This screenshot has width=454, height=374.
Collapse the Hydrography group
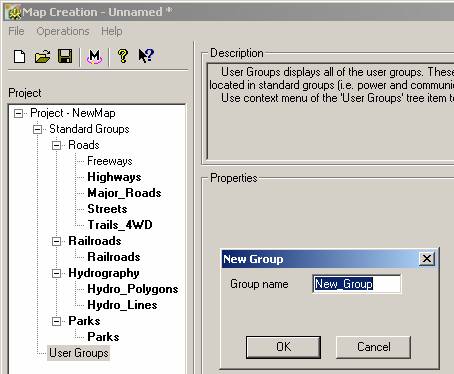(57, 273)
